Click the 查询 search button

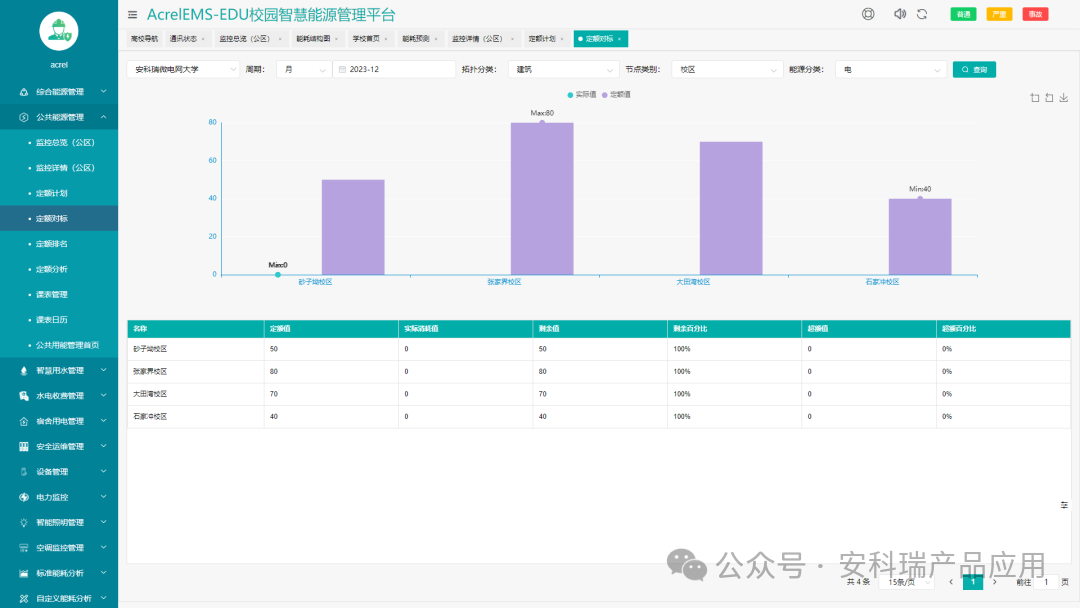pos(974,70)
